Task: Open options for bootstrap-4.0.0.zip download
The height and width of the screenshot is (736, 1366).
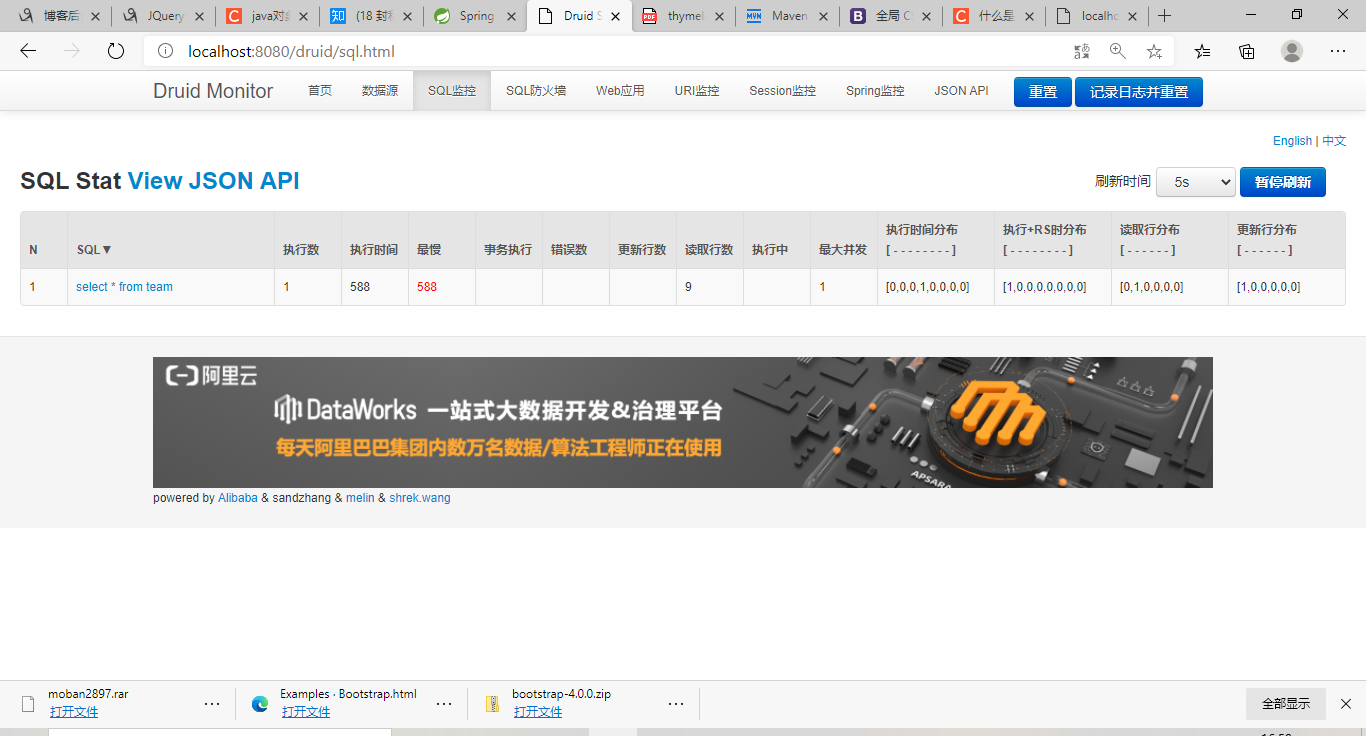Action: coord(676,704)
